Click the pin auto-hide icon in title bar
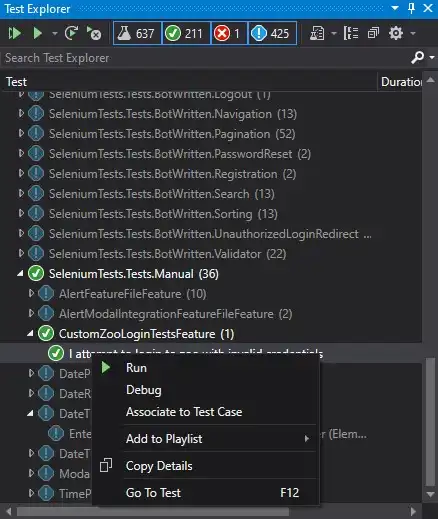 tap(412, 8)
